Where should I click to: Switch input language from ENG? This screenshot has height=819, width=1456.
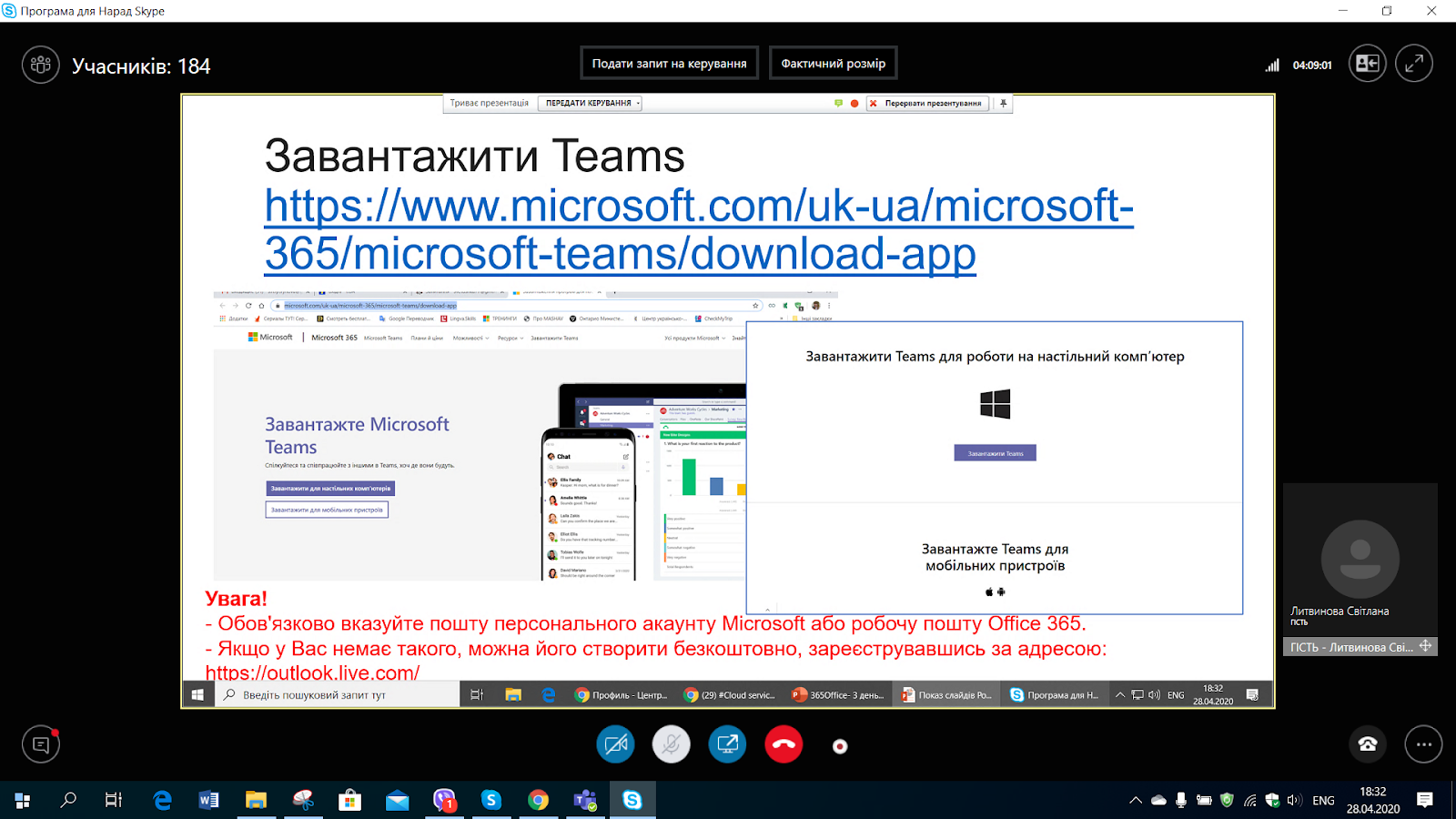tap(1324, 801)
